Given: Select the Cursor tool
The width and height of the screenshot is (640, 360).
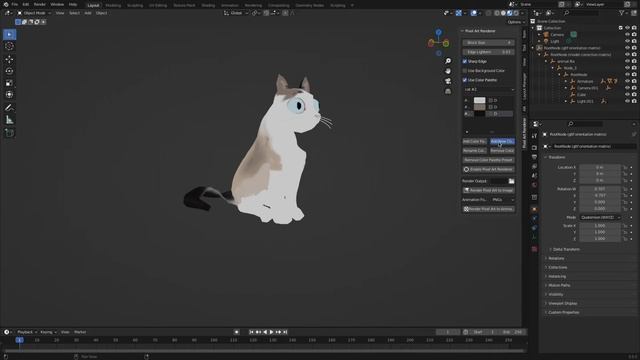Looking at the screenshot, I should [9, 46].
